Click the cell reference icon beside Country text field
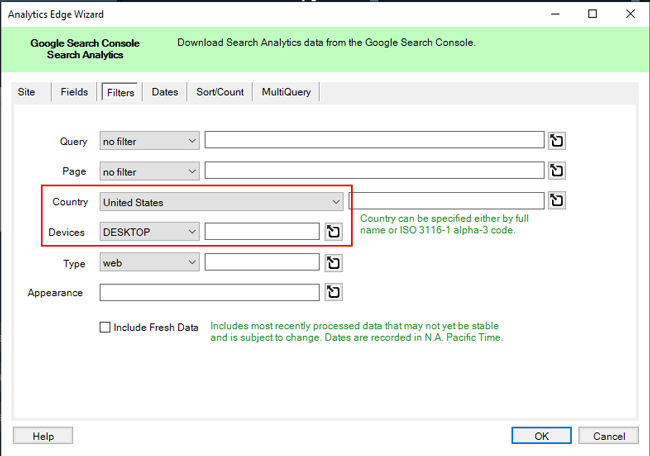 557,201
